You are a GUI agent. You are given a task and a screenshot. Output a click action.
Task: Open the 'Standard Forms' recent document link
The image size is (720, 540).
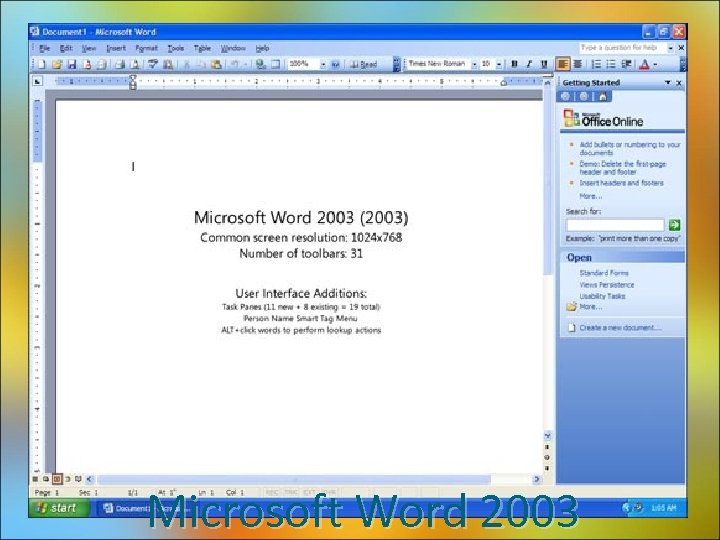click(x=604, y=273)
